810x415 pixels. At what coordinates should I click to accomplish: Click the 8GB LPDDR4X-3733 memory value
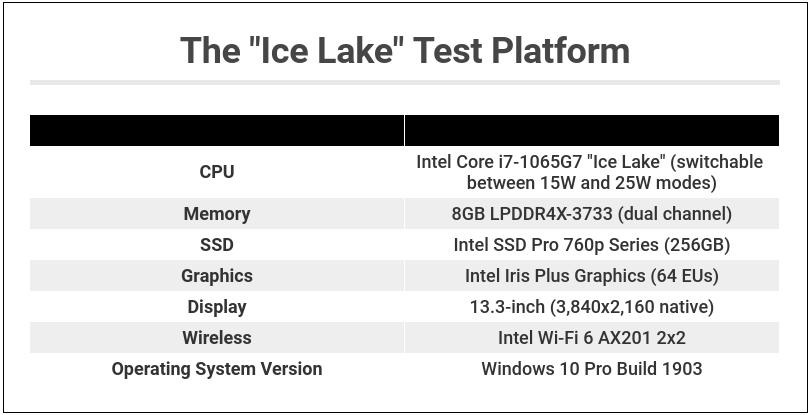[x=591, y=214]
